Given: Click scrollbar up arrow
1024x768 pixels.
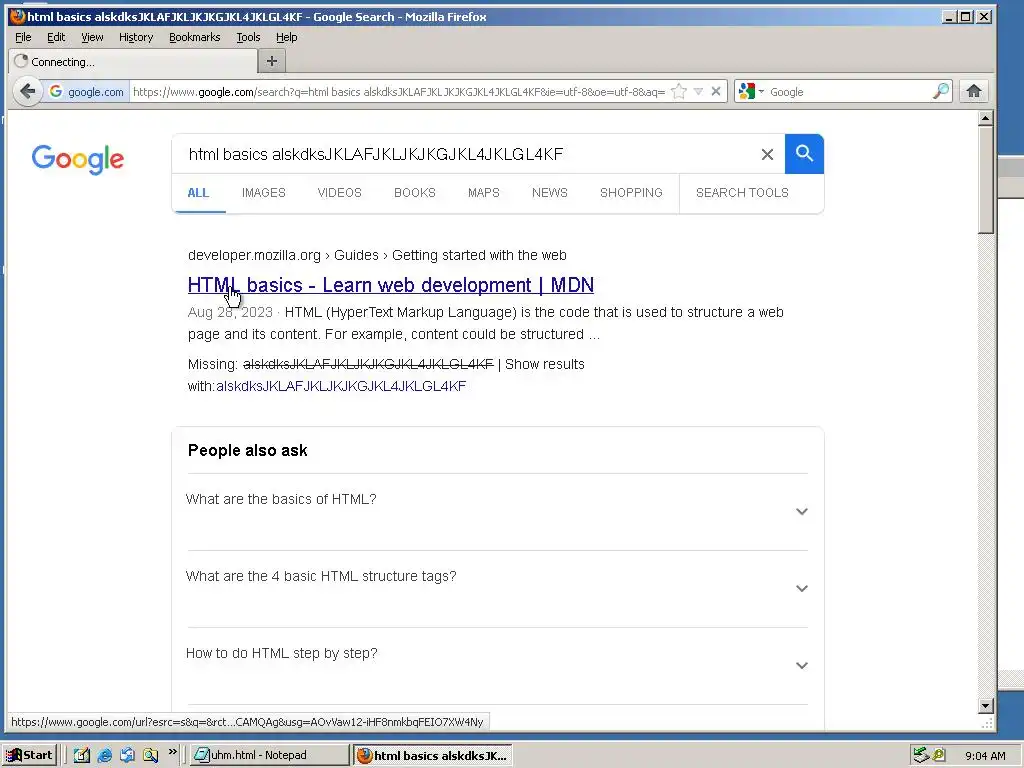Looking at the screenshot, I should (x=986, y=118).
